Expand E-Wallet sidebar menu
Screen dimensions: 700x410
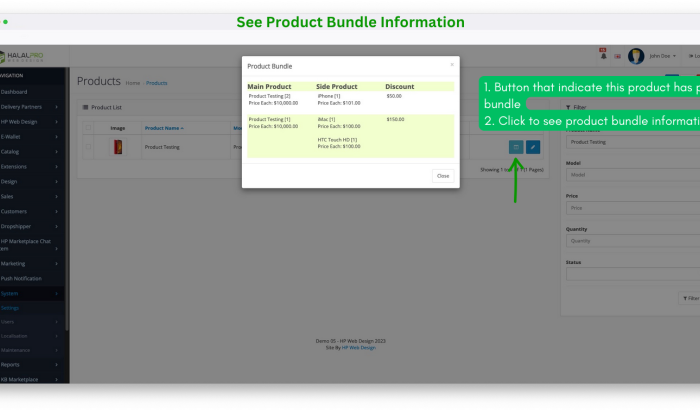[x=31, y=137]
